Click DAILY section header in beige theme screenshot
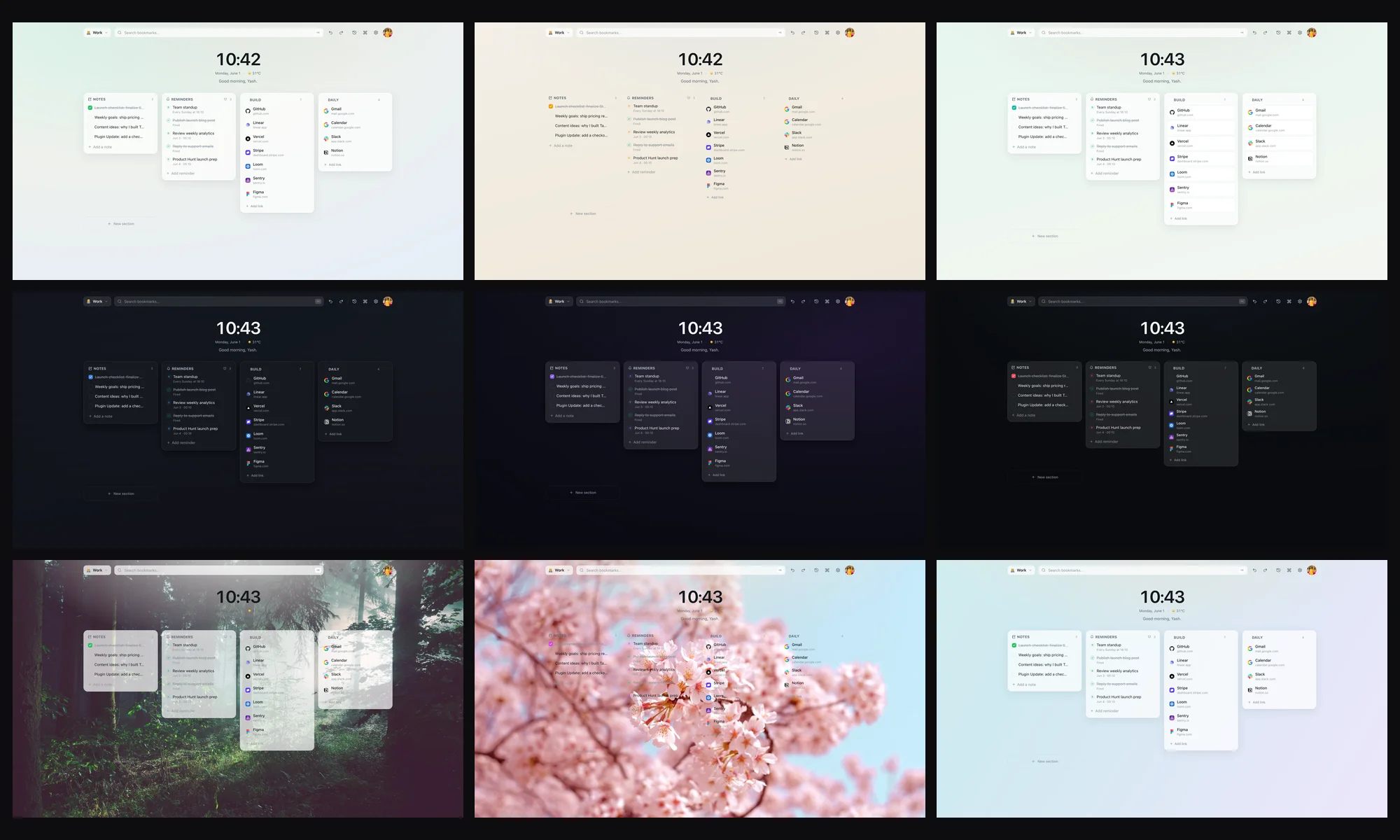The image size is (1400, 840). pyautogui.click(x=794, y=99)
